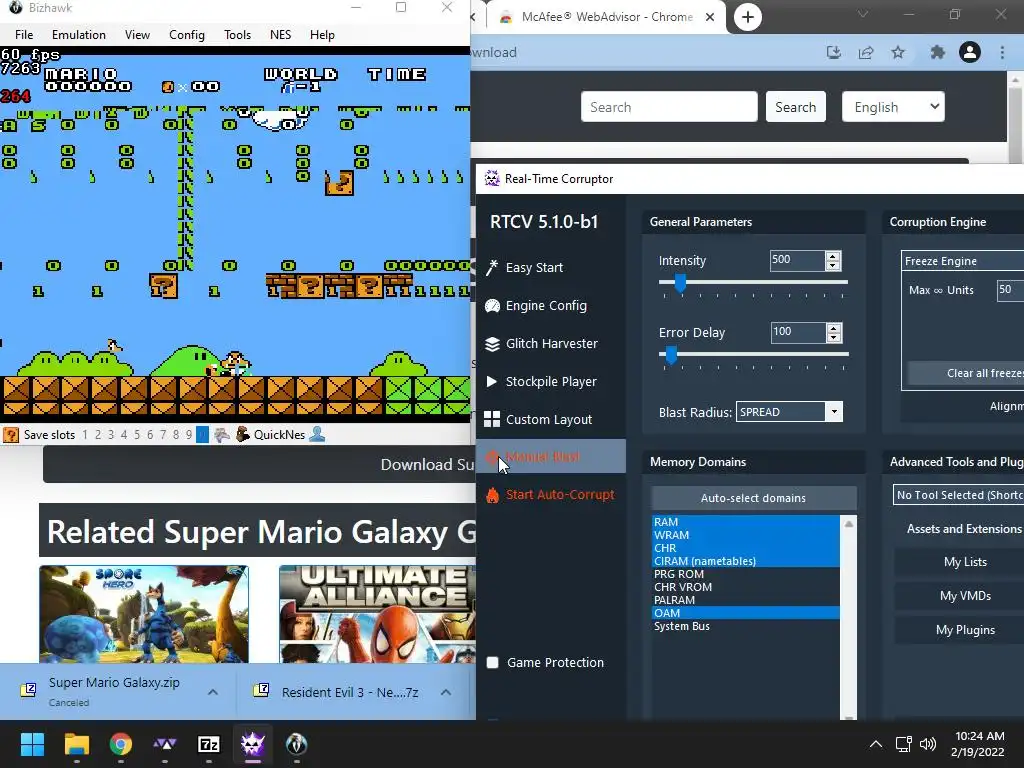Open Tools menu in Bizhawk
This screenshot has height=768, width=1024.
pyautogui.click(x=237, y=35)
